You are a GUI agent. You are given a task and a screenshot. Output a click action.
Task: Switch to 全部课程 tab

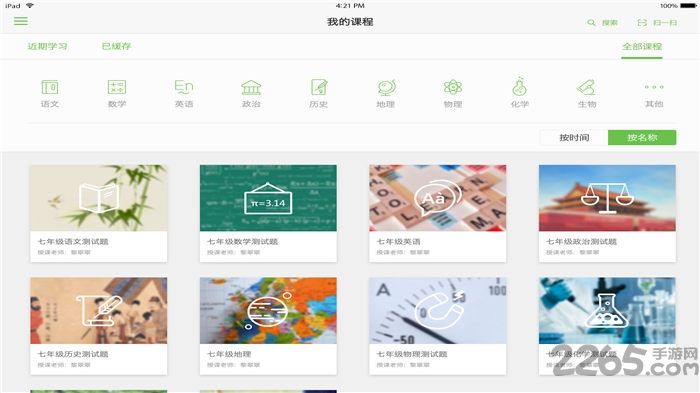tap(642, 46)
